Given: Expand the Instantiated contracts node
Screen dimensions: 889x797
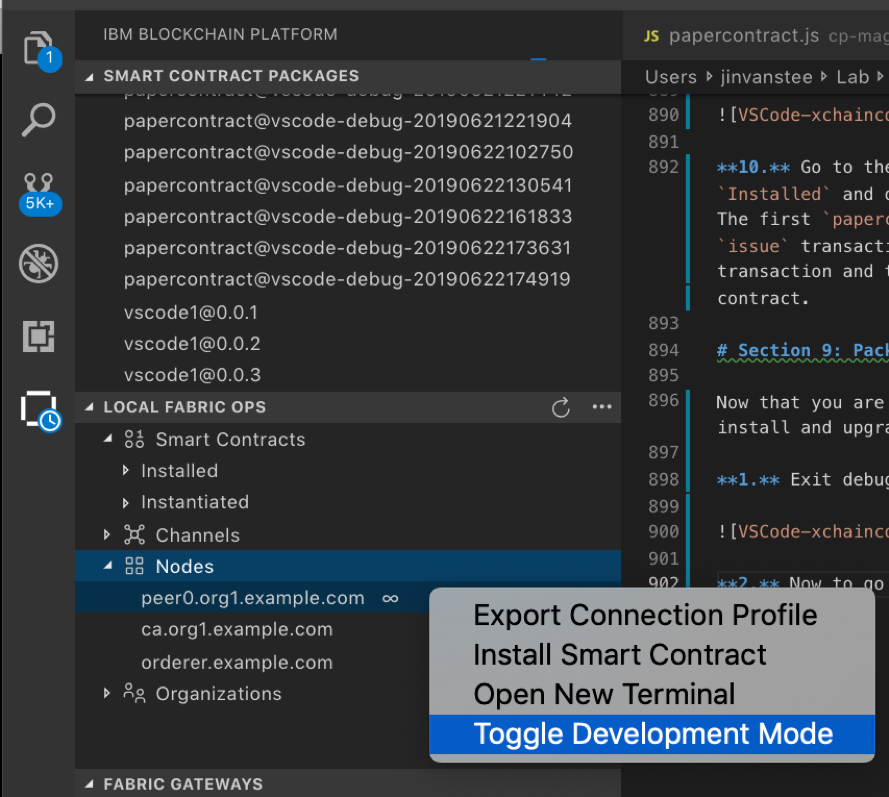Looking at the screenshot, I should (126, 502).
